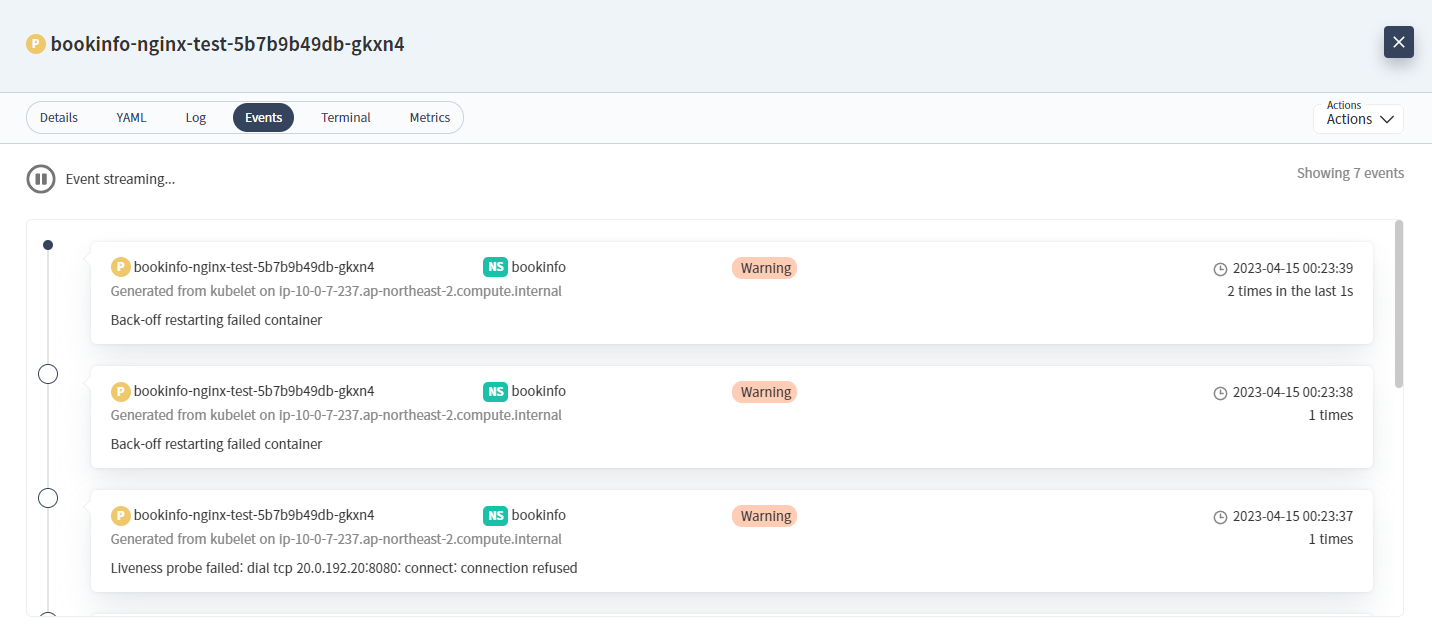Click '1 times' count in 00:23:38 event
Image resolution: width=1432 pixels, height=642 pixels.
pos(1331,415)
